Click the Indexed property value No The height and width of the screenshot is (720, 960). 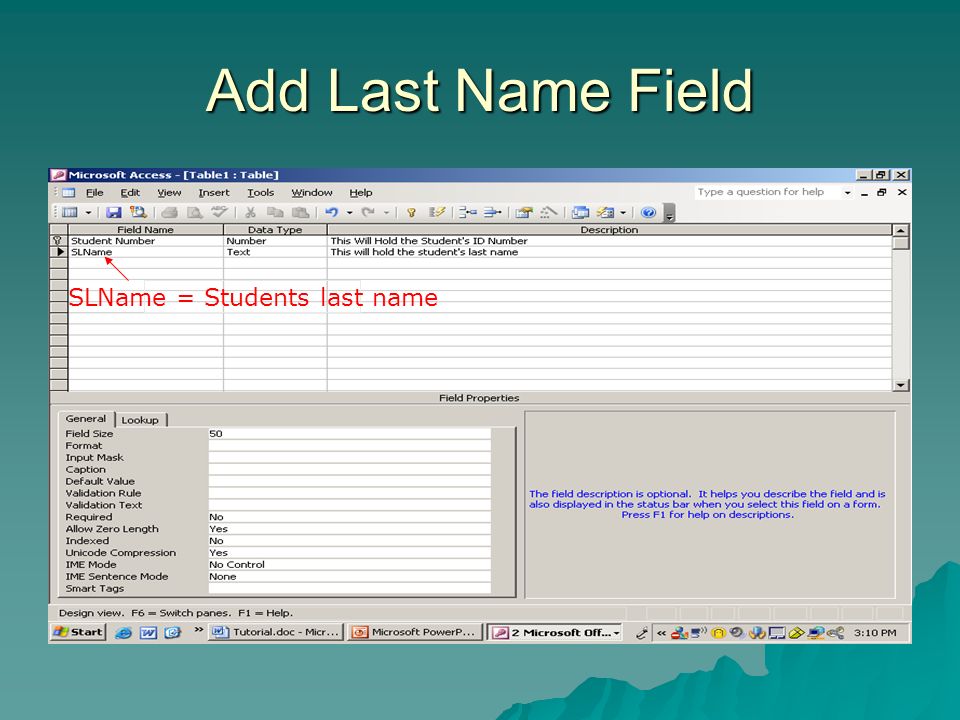(x=350, y=541)
